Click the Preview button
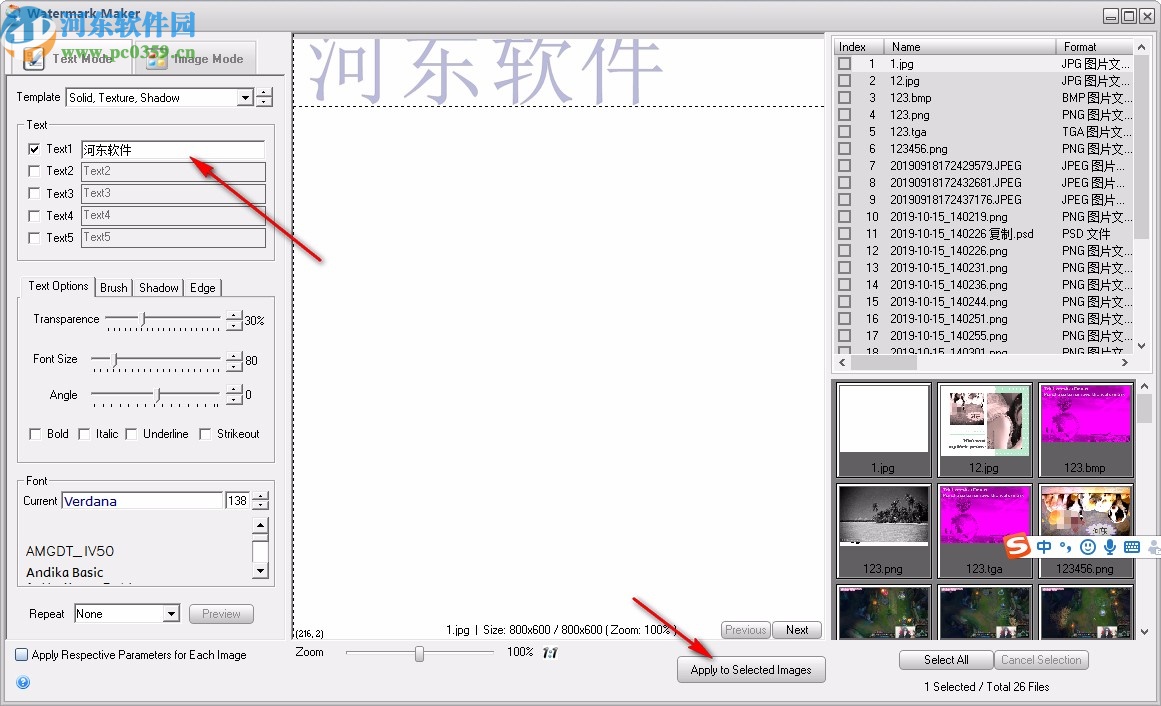Image resolution: width=1161 pixels, height=706 pixels. coord(221,613)
